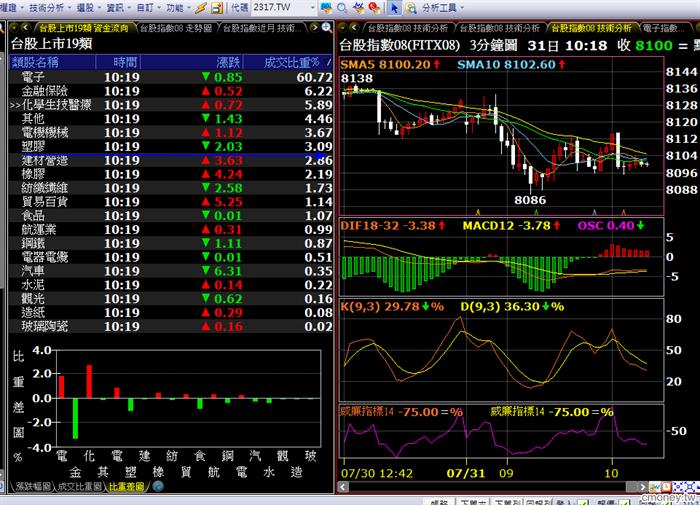
Task: Switch to 漲跌幅圖 bottom tab
Action: (x=33, y=486)
